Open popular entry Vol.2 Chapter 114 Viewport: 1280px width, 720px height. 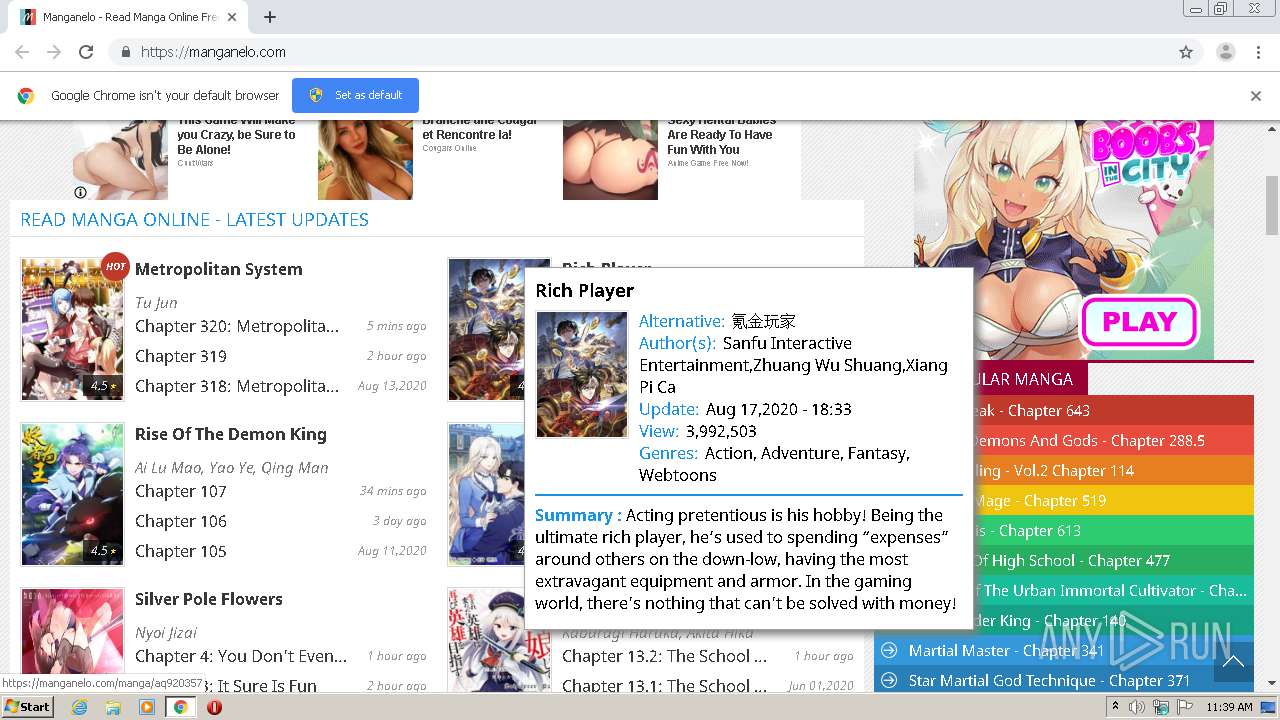[x=1113, y=471]
